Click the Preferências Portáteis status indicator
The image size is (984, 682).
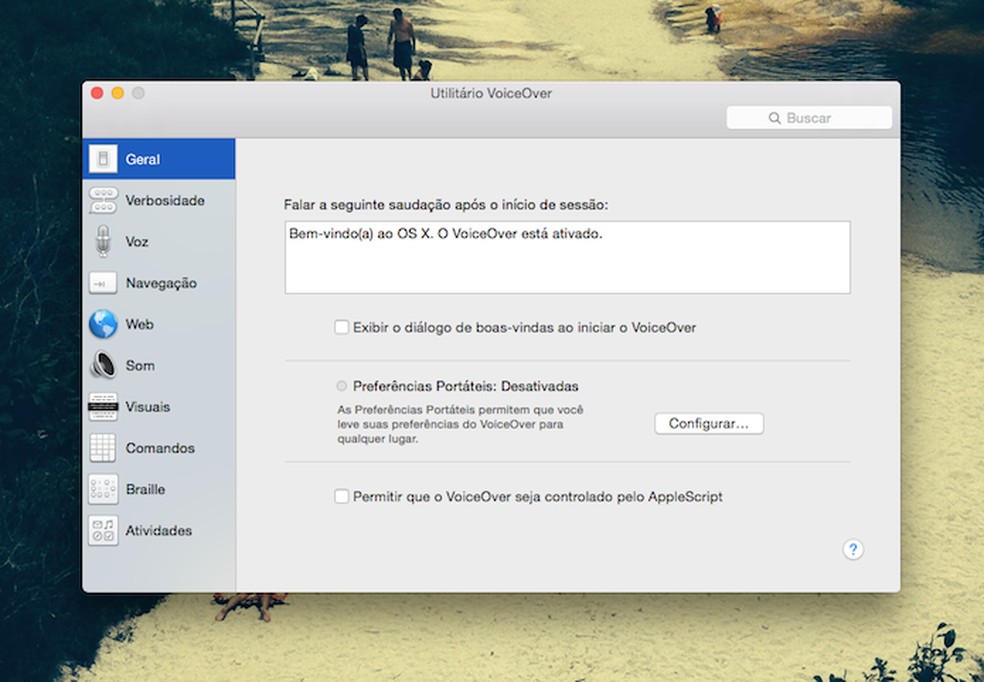(x=341, y=385)
